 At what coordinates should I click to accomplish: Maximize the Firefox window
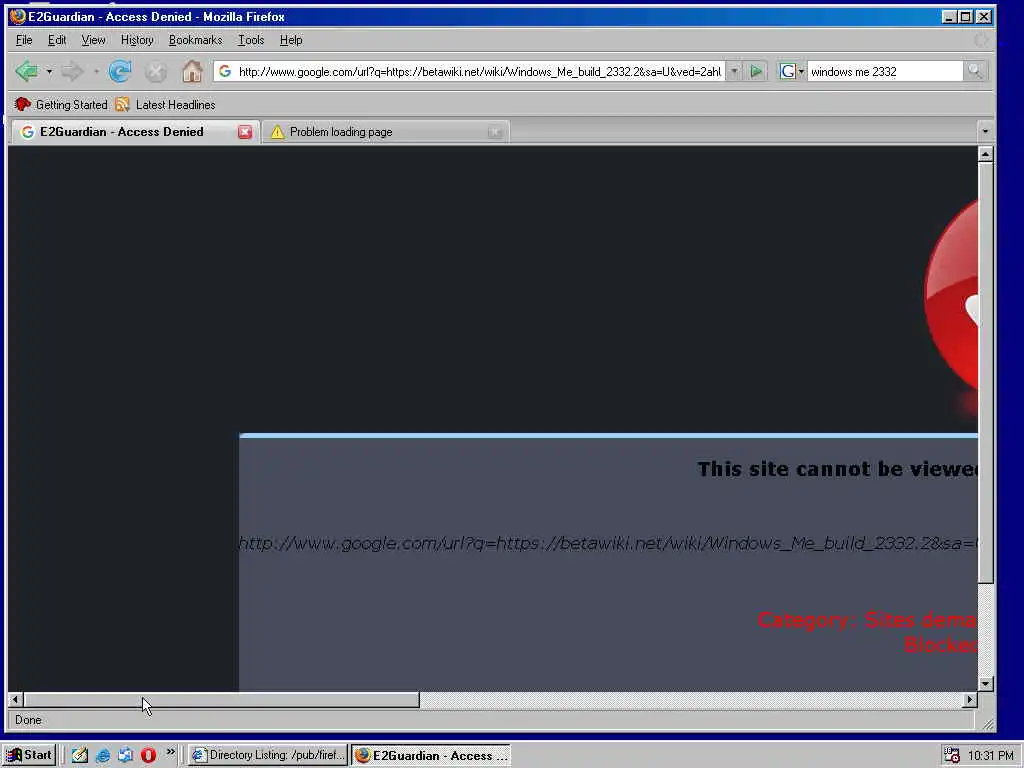pos(966,17)
